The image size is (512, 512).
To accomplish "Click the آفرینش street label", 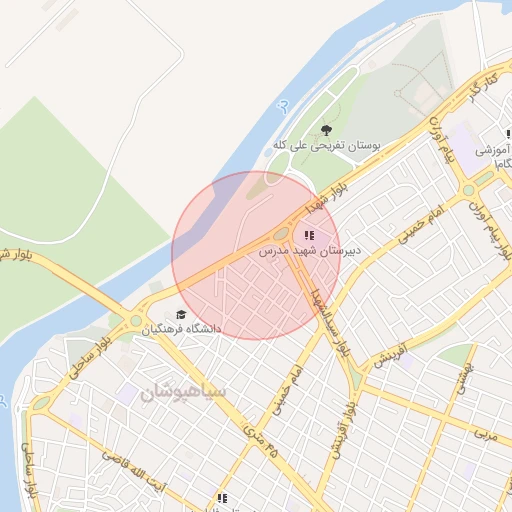I will (390, 355).
